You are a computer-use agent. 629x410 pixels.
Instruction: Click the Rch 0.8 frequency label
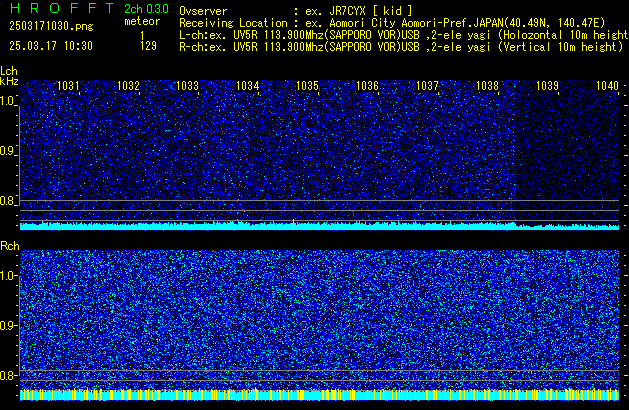tap(8, 375)
